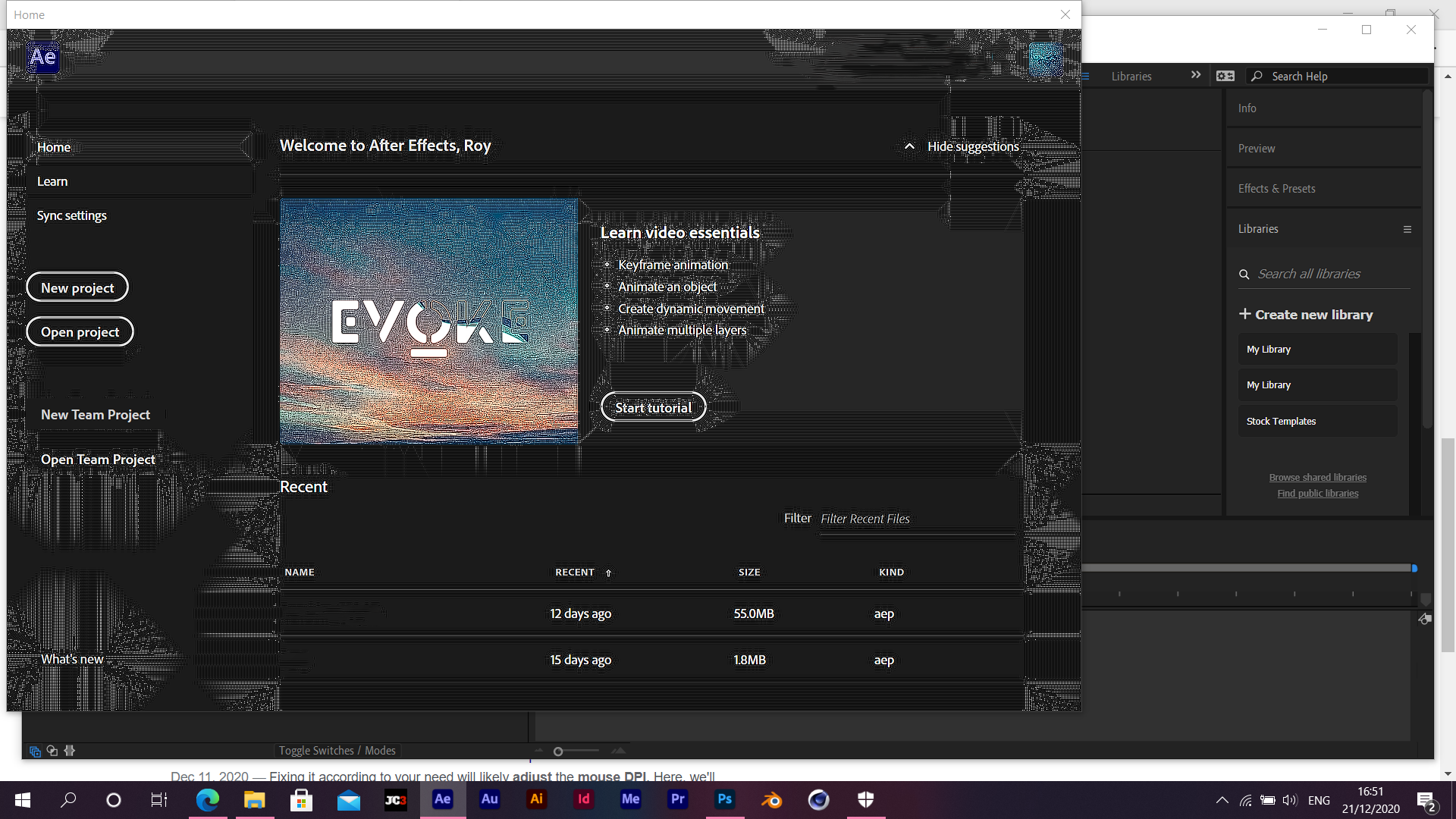
Task: Expand the Libraries panel overflow chevron
Action: 1197,74
